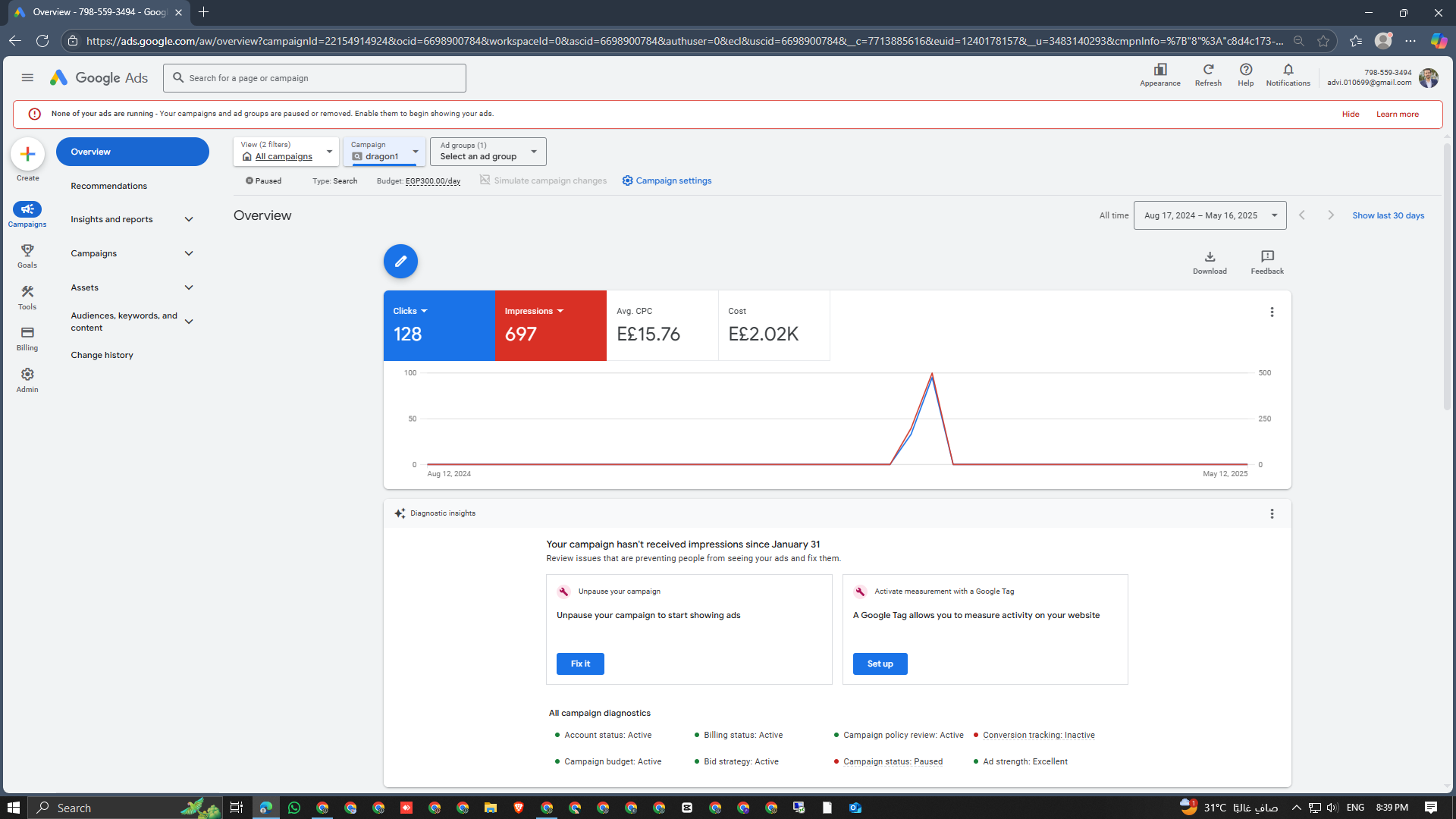Open the Feedback icon
The height and width of the screenshot is (819, 1456).
pyautogui.click(x=1267, y=262)
